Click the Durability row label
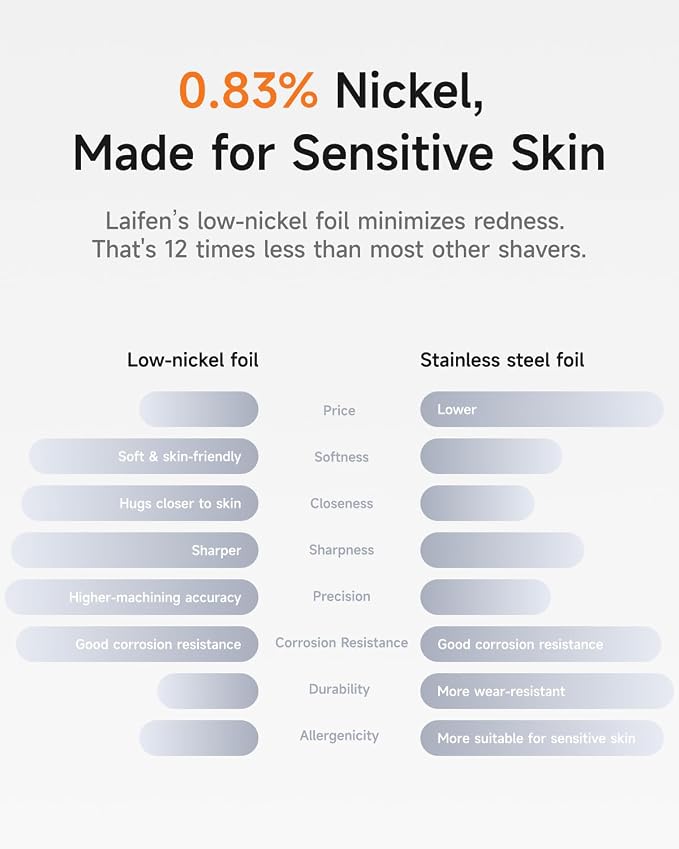The image size is (679, 849). pos(339,689)
